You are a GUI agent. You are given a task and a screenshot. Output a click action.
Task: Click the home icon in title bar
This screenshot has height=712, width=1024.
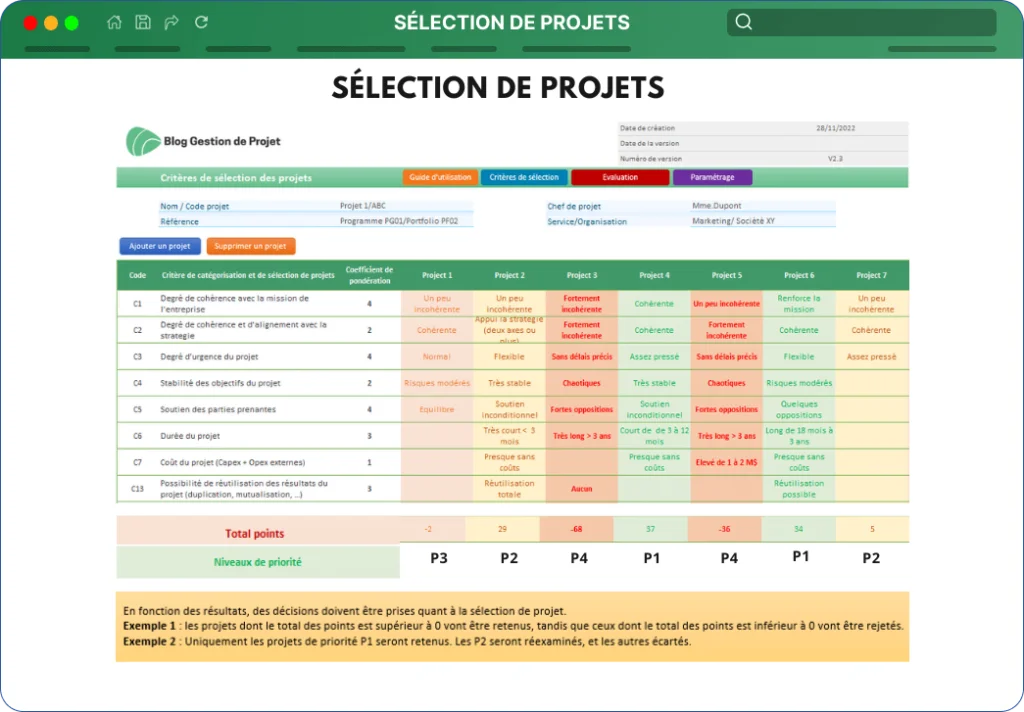(114, 22)
